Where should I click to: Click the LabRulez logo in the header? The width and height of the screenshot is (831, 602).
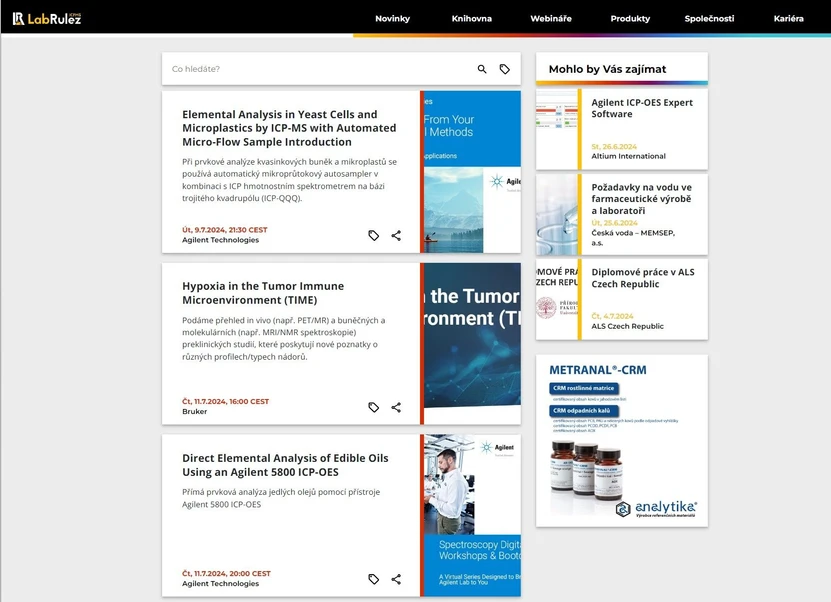coord(47,19)
